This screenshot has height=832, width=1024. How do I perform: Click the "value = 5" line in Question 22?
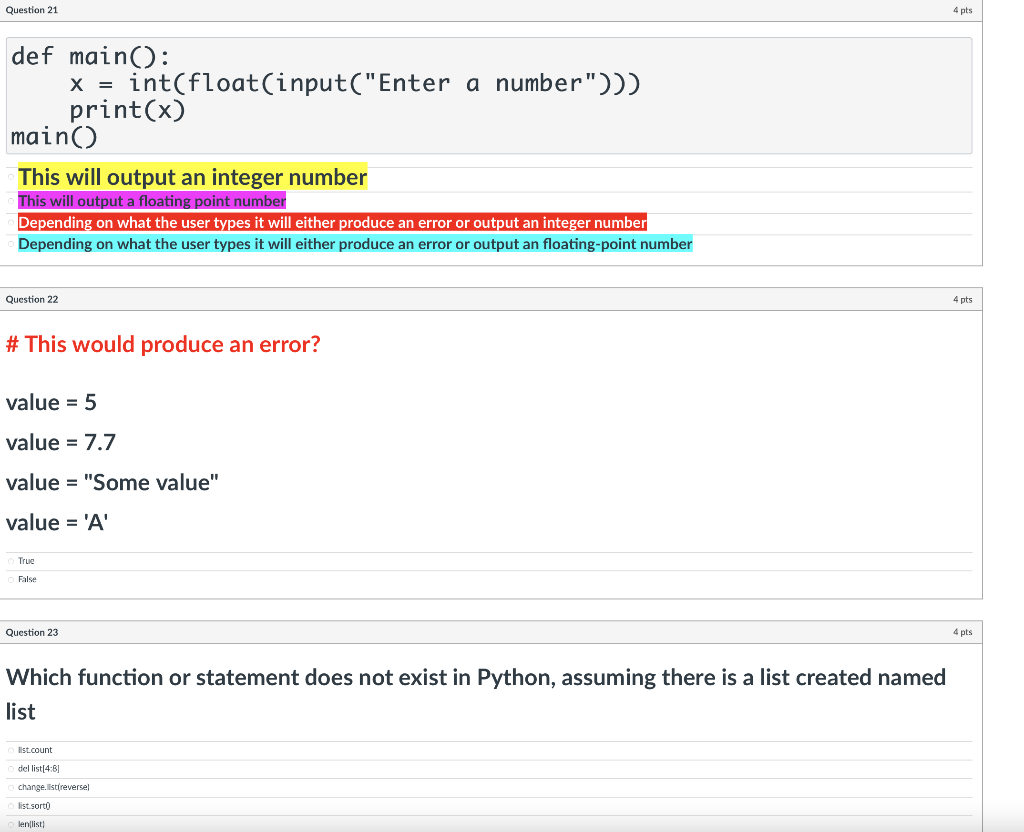point(51,402)
